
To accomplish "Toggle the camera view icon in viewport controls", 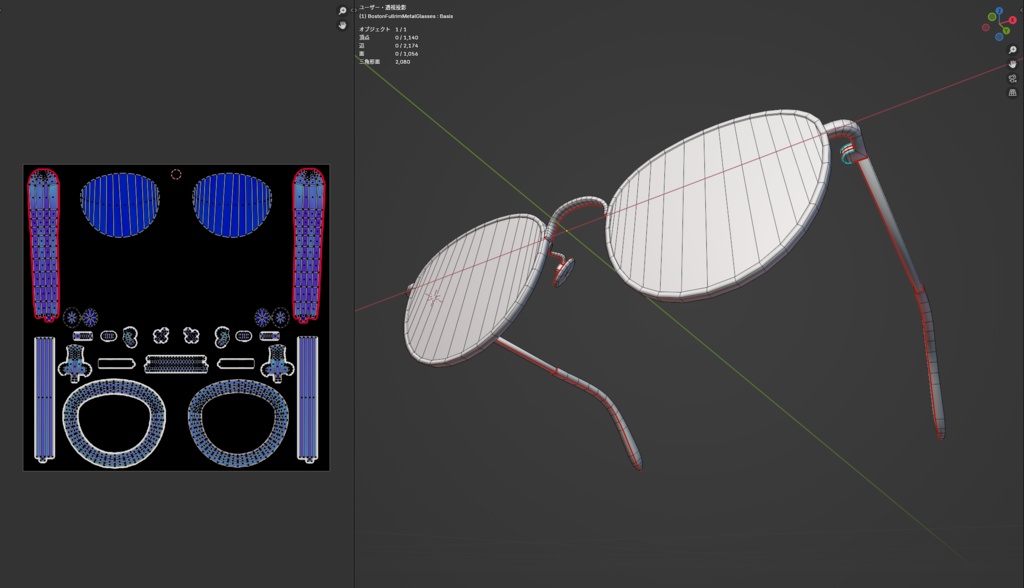I will coord(1012,79).
